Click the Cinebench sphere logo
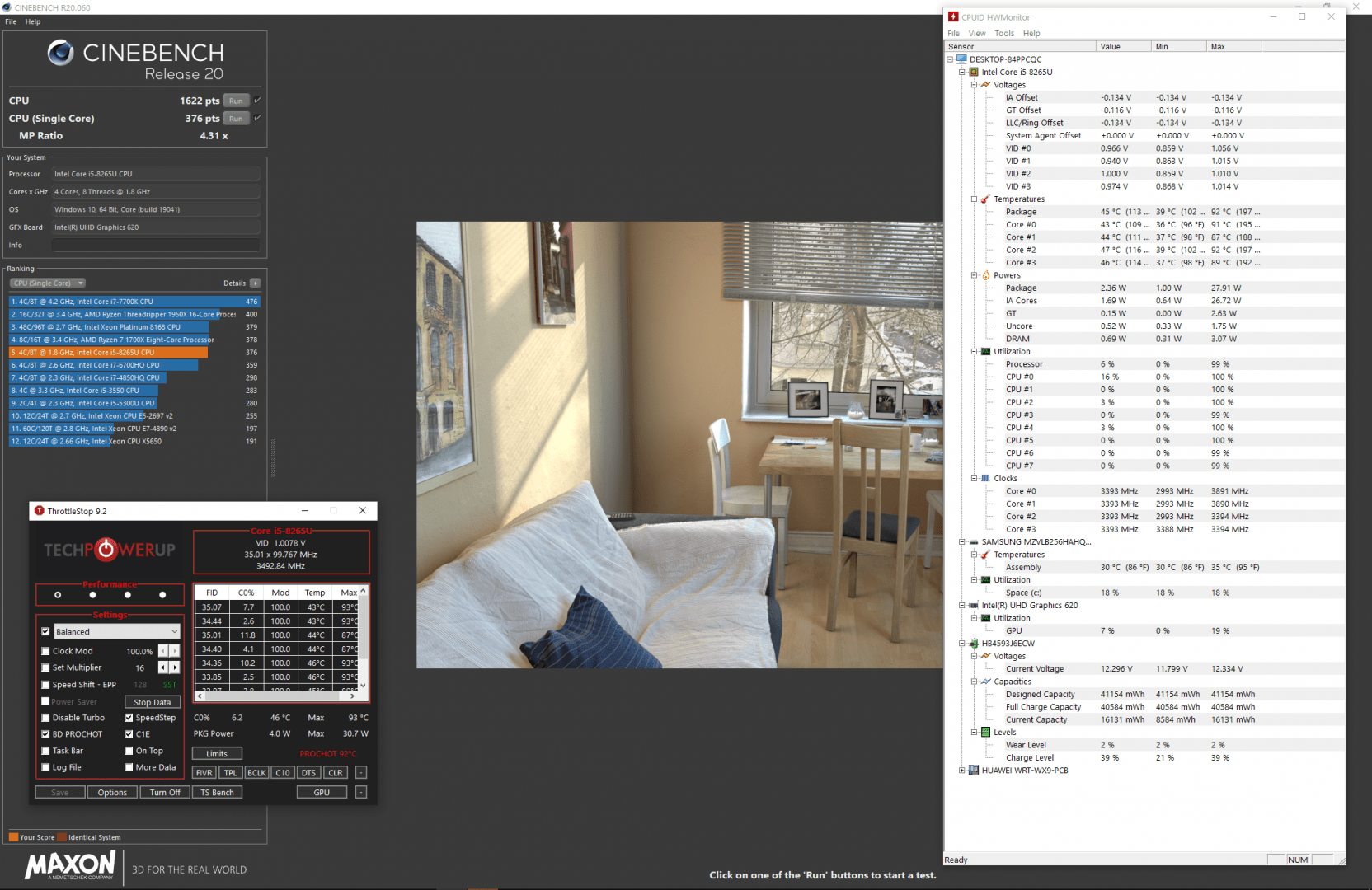1372x890 pixels. (x=60, y=53)
